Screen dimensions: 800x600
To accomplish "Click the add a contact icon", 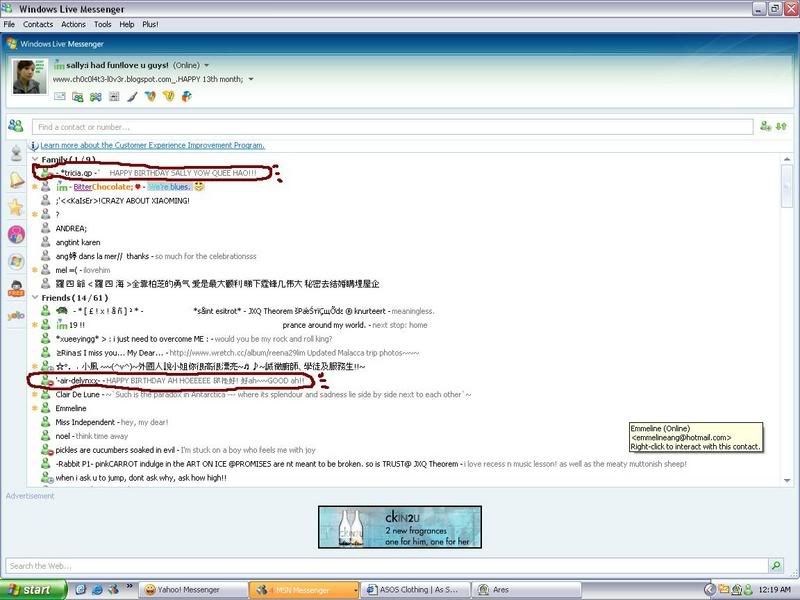I will 765,126.
